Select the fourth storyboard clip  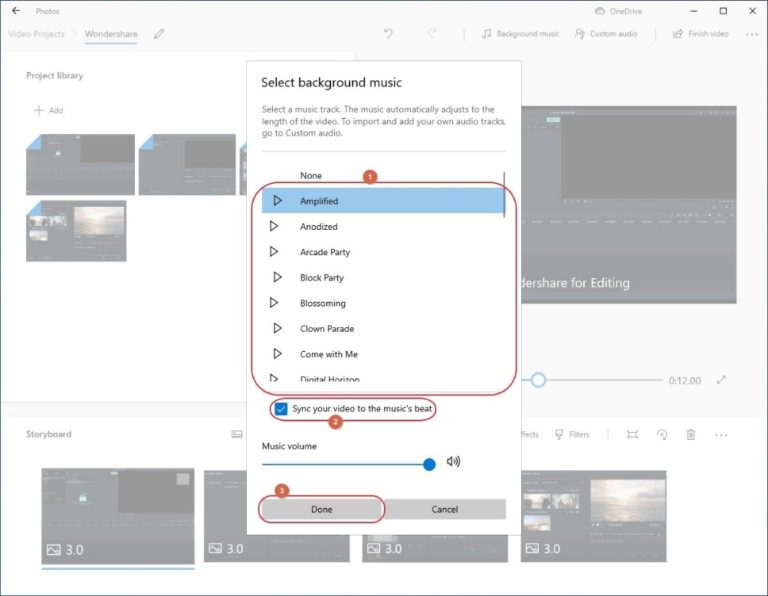594,516
